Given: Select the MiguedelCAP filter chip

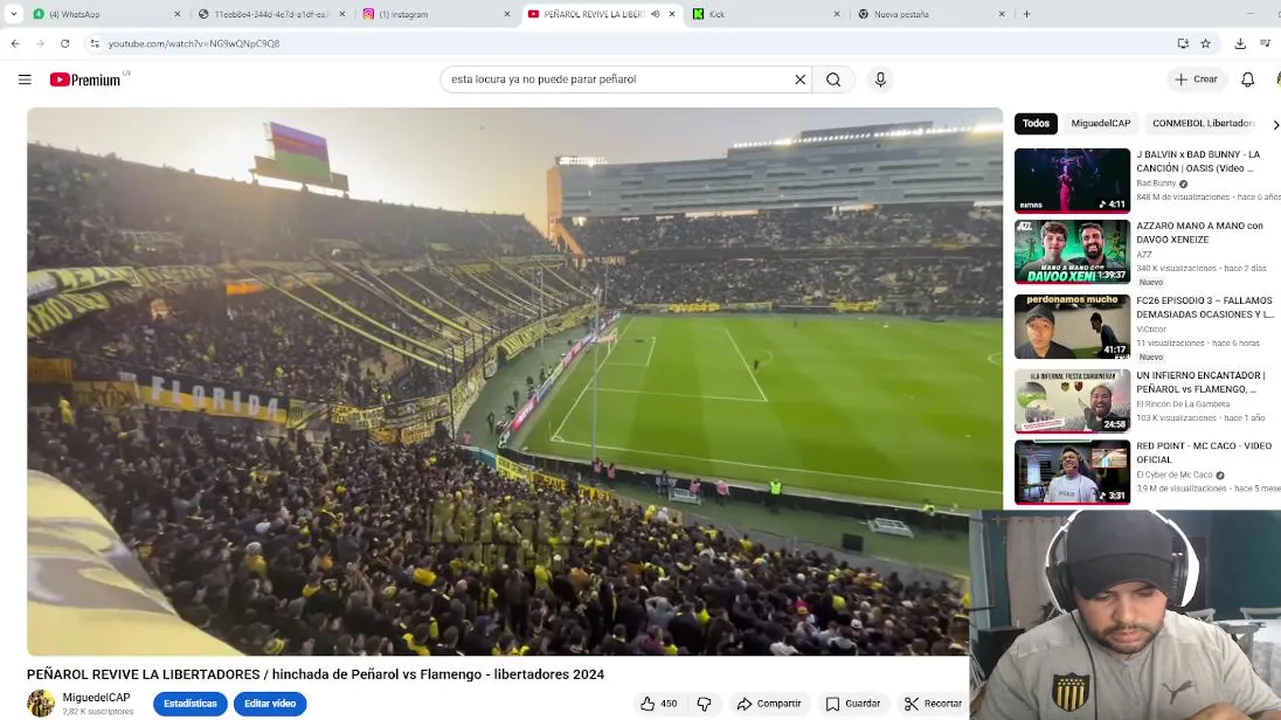Looking at the screenshot, I should click(1101, 124).
